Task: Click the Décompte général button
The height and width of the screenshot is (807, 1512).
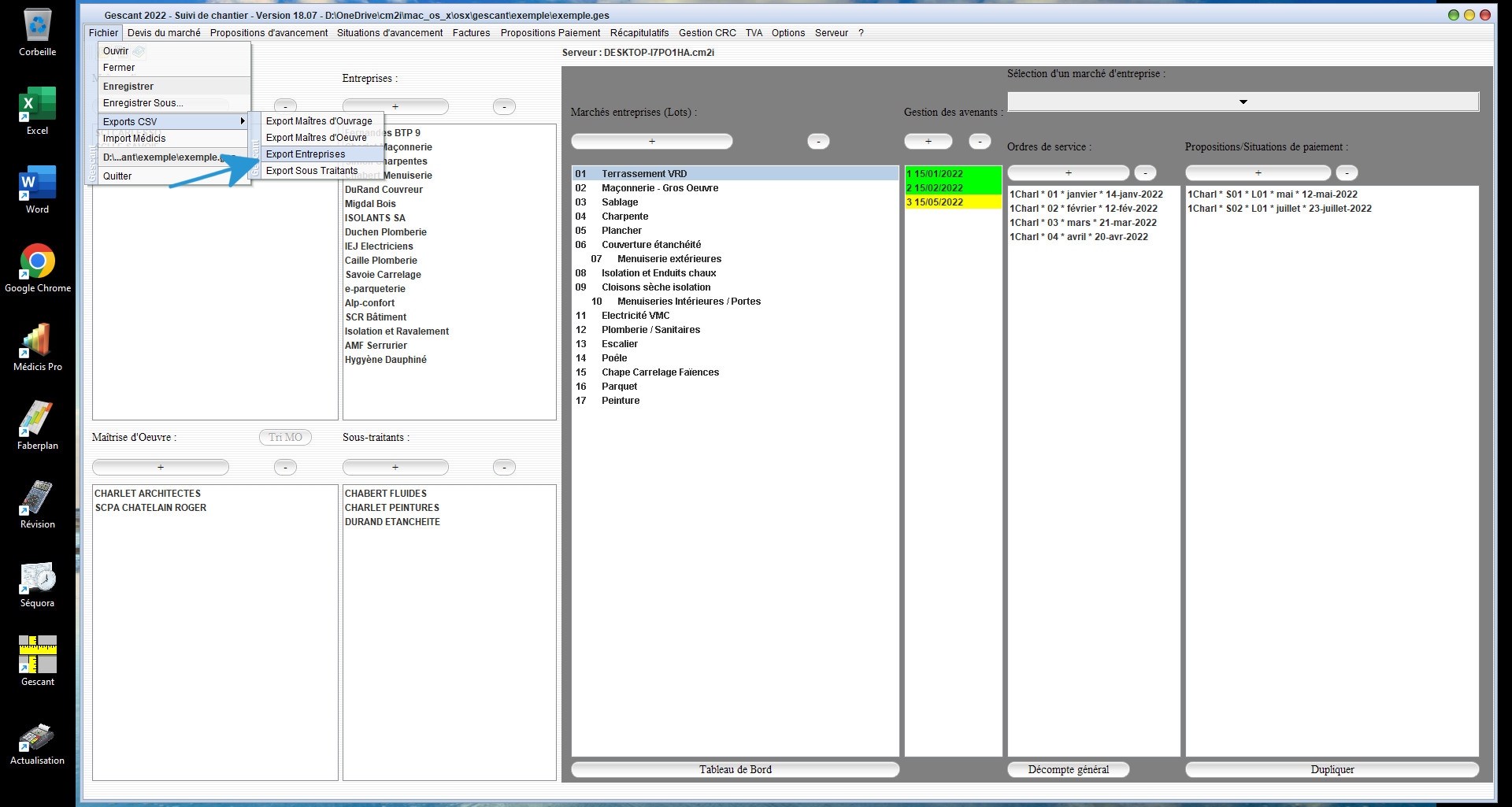Action: pyautogui.click(x=1068, y=770)
